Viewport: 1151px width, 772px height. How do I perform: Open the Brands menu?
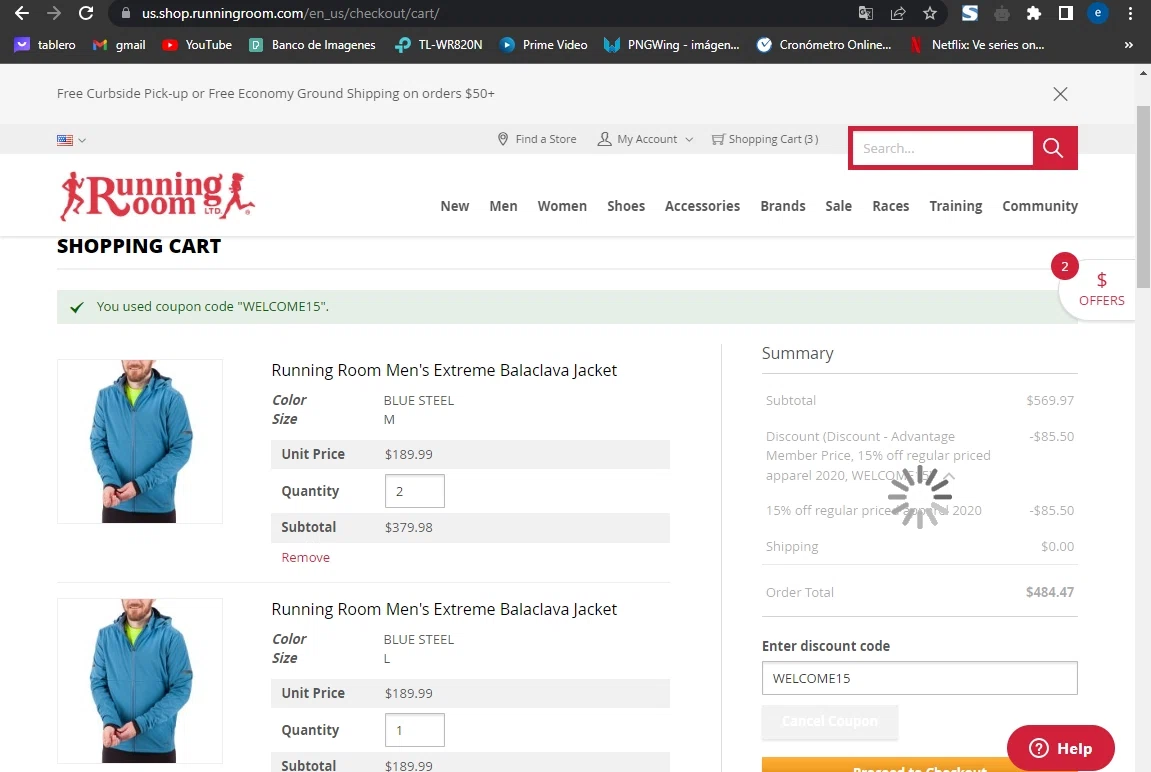[x=783, y=206]
